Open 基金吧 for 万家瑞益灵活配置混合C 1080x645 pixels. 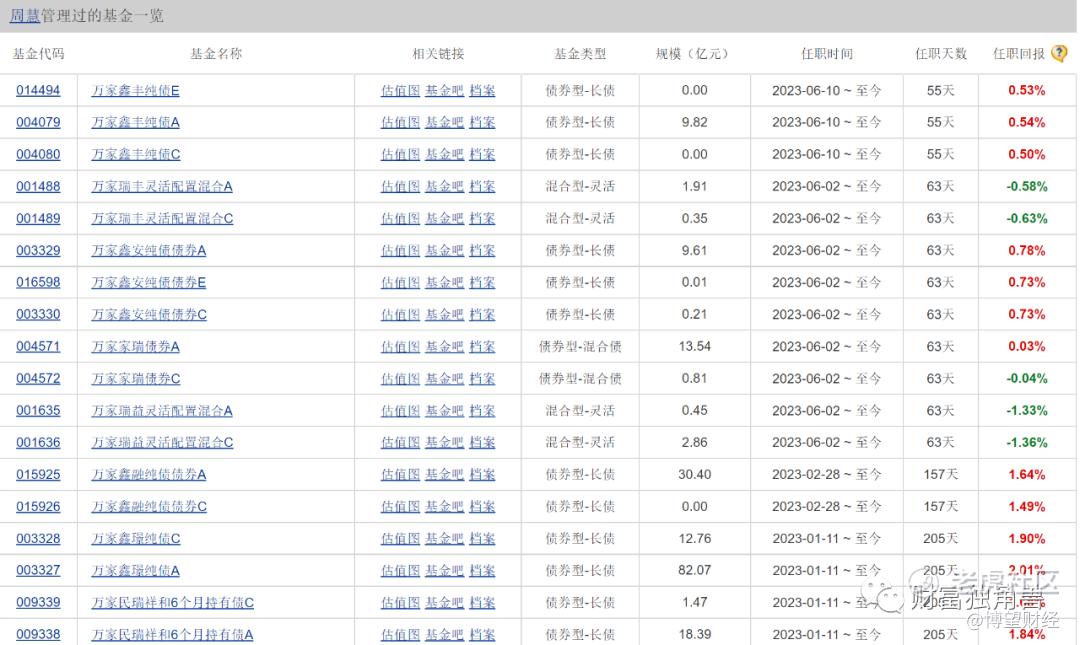point(444,442)
